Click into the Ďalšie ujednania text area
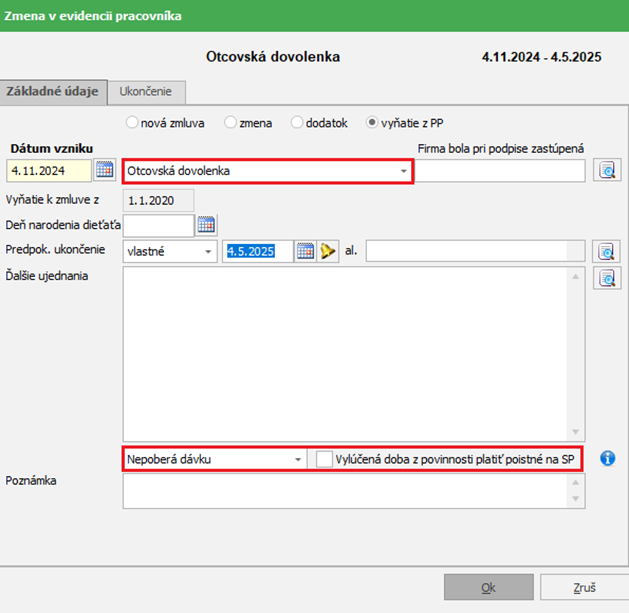629x613 pixels. pyautogui.click(x=345, y=354)
